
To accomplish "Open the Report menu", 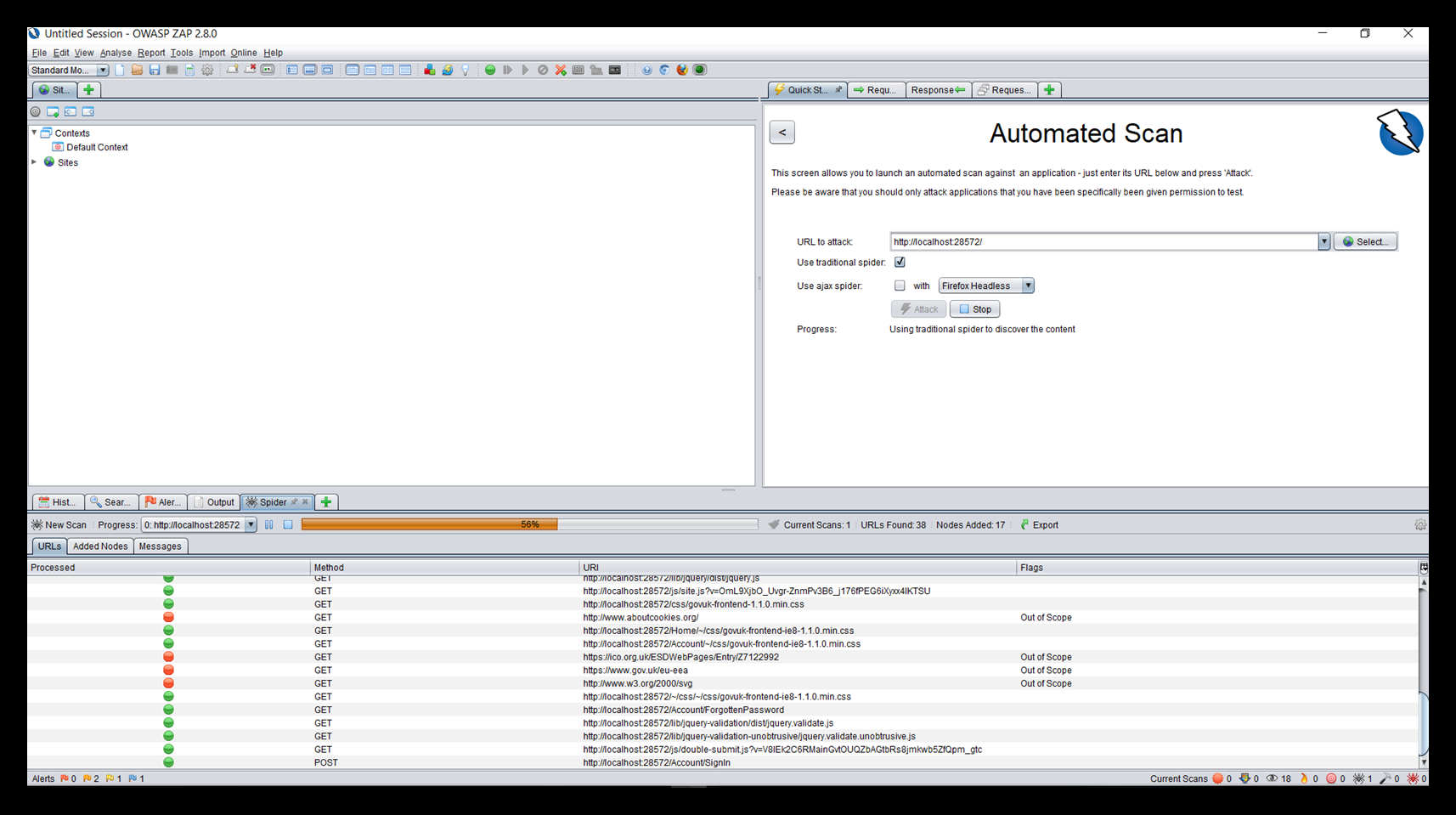I will pos(151,53).
